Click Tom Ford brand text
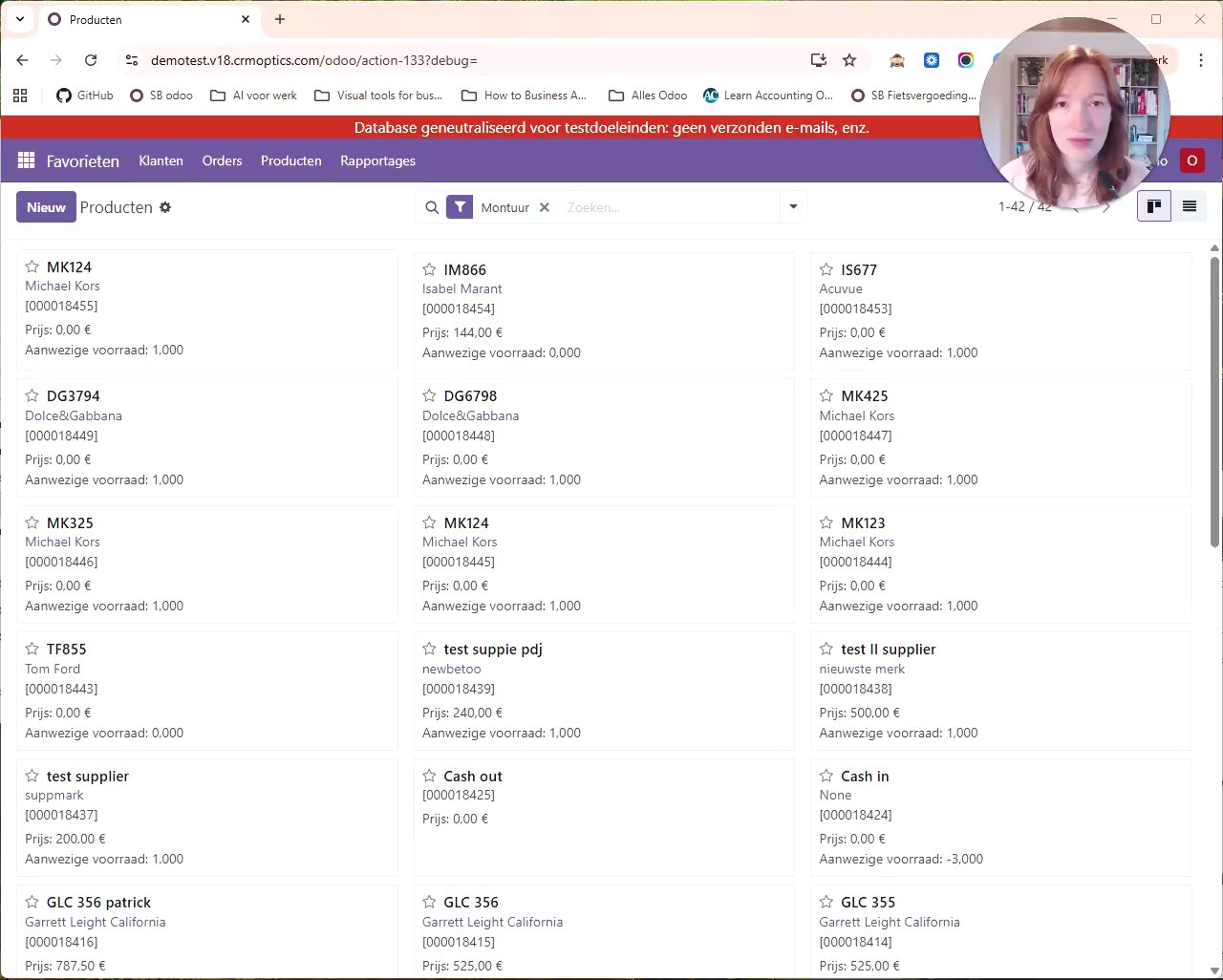The width and height of the screenshot is (1223, 980). point(53,669)
